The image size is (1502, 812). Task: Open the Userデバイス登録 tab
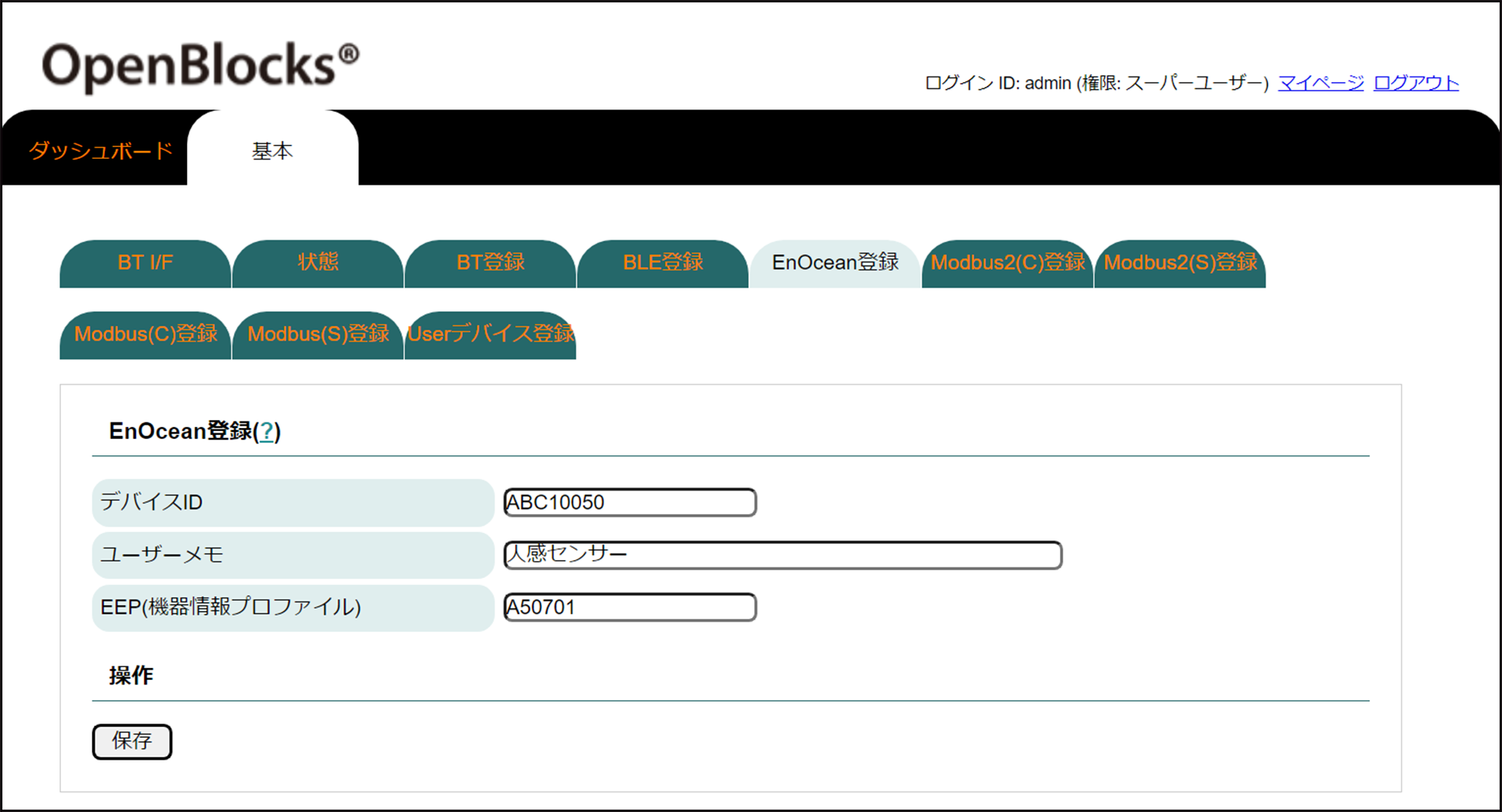[x=490, y=336]
